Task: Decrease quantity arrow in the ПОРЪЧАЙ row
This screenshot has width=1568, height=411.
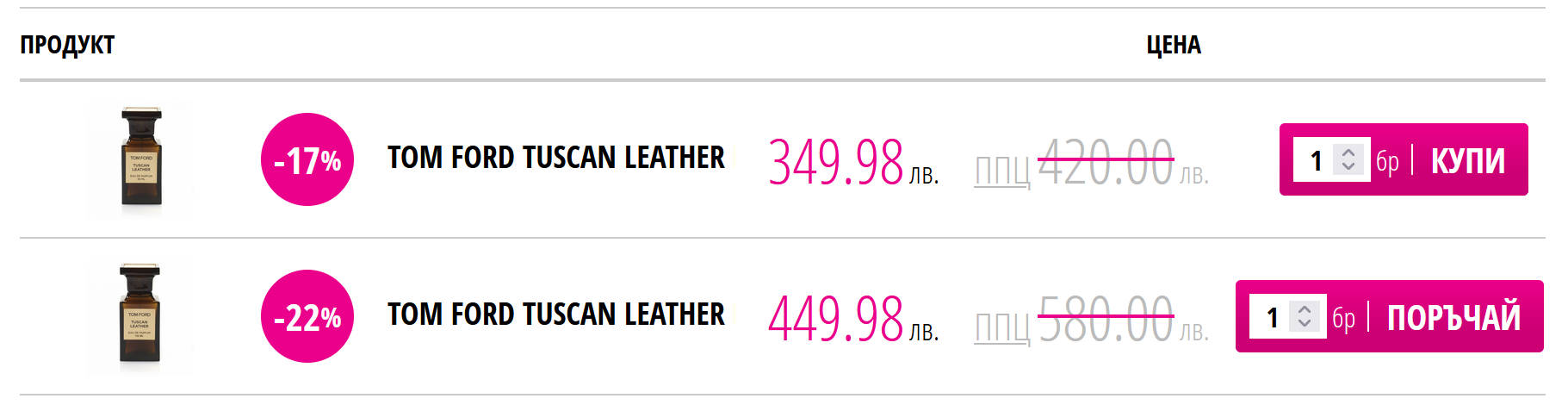Action: point(1305,323)
